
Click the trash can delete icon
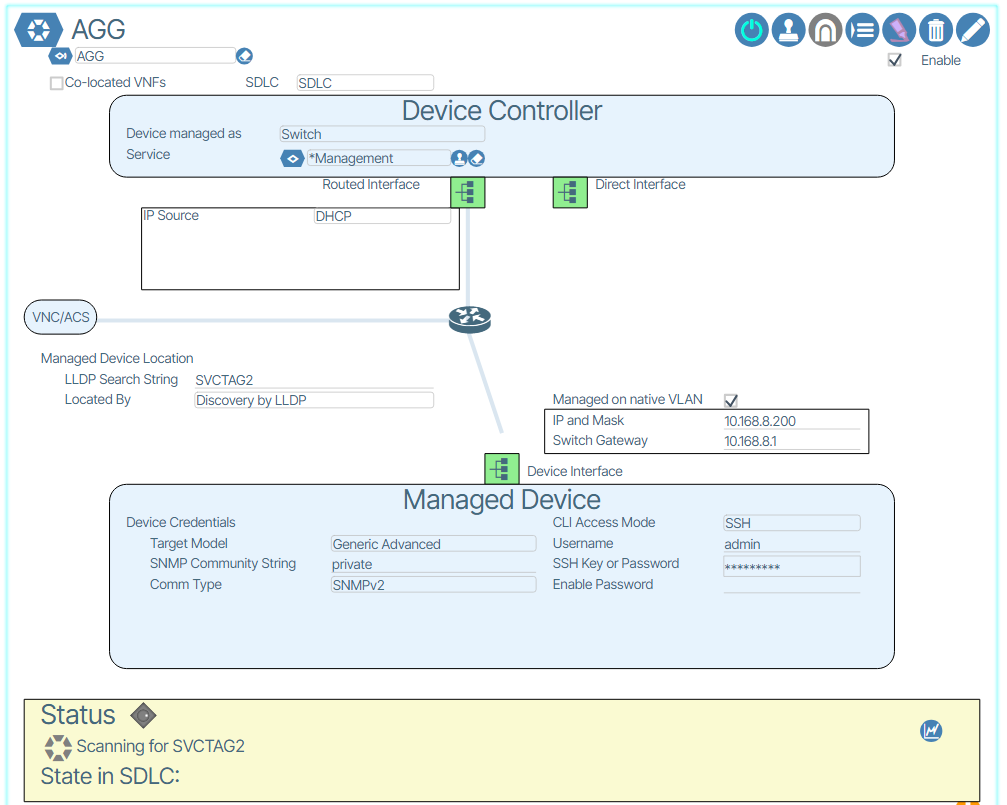pyautogui.click(x=936, y=30)
